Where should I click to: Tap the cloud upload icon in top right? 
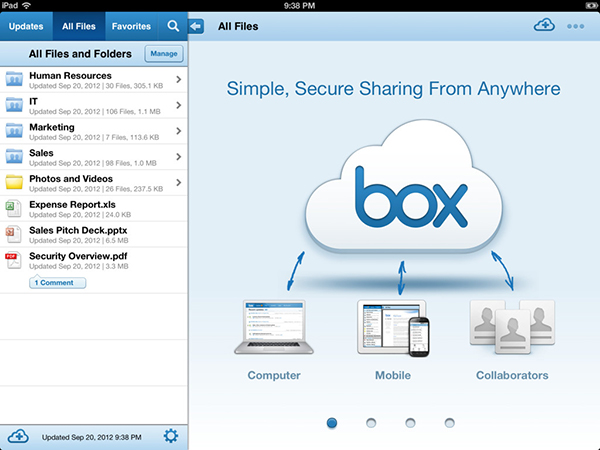pos(544,25)
